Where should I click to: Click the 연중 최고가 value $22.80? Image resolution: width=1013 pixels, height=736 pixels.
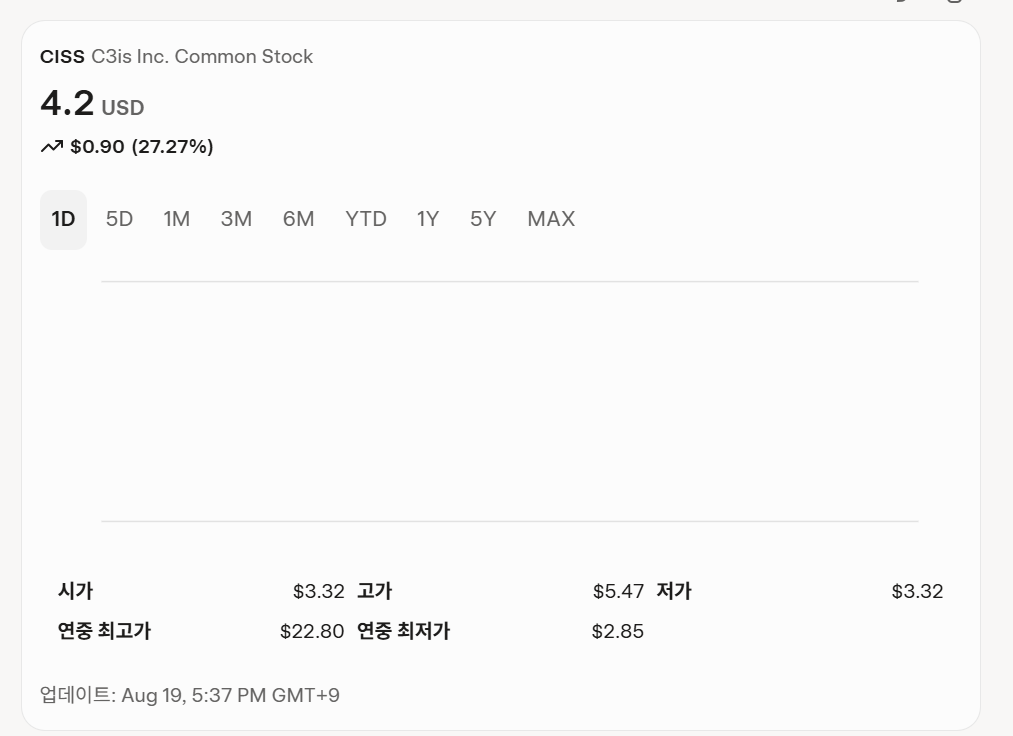[x=312, y=631]
